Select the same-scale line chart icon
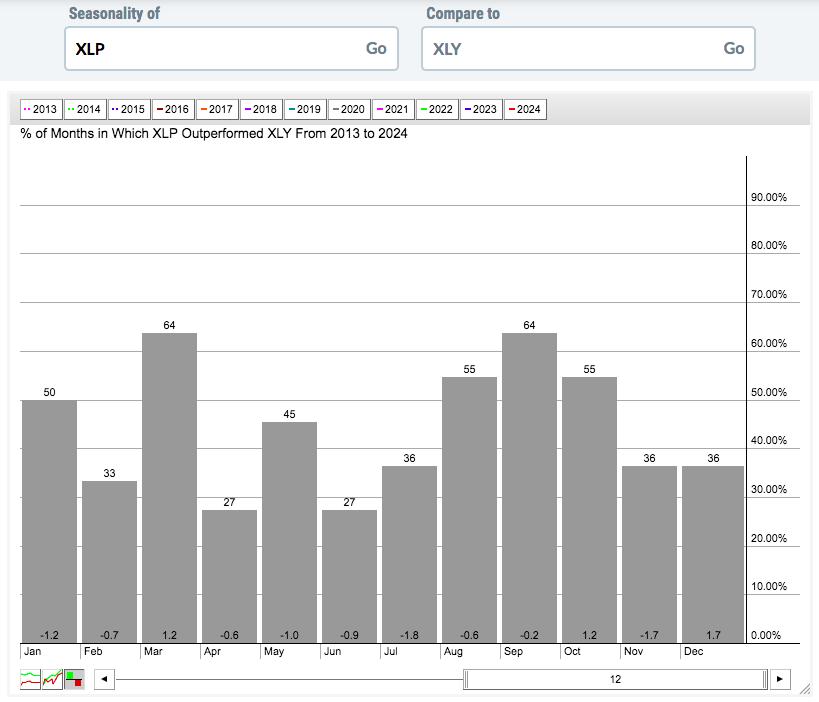 tap(52, 679)
